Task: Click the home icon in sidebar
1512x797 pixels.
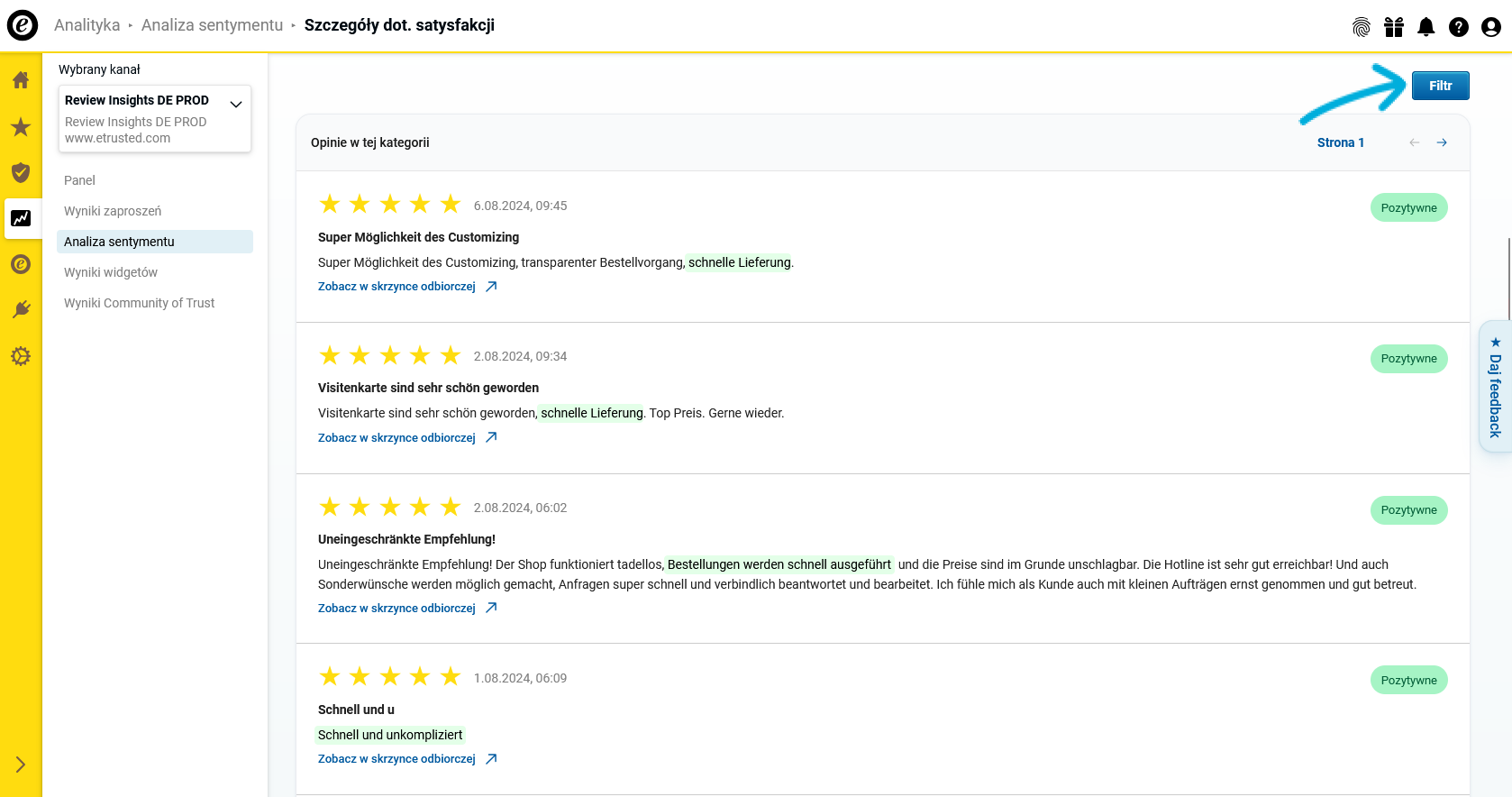Action: click(x=21, y=80)
